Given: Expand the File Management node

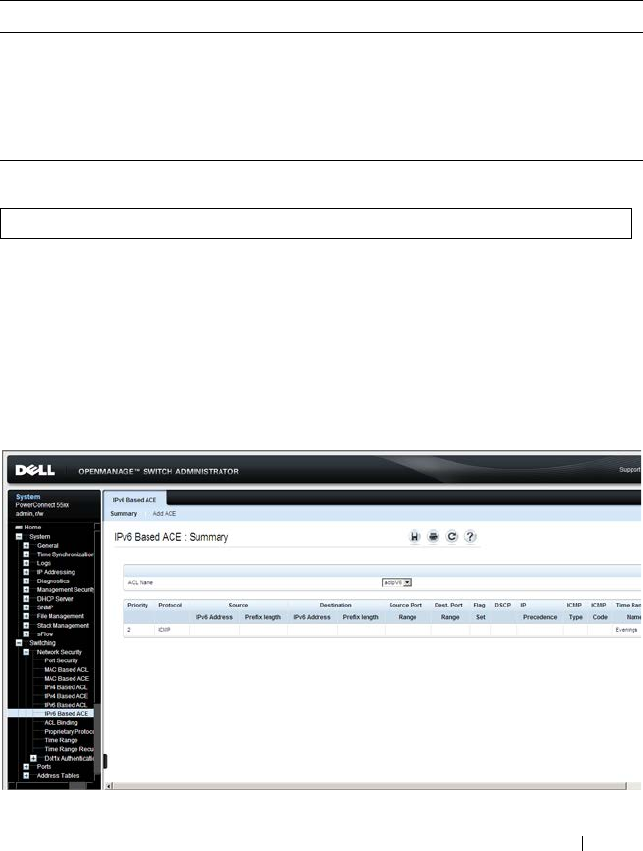Looking at the screenshot, I should [x=26, y=616].
